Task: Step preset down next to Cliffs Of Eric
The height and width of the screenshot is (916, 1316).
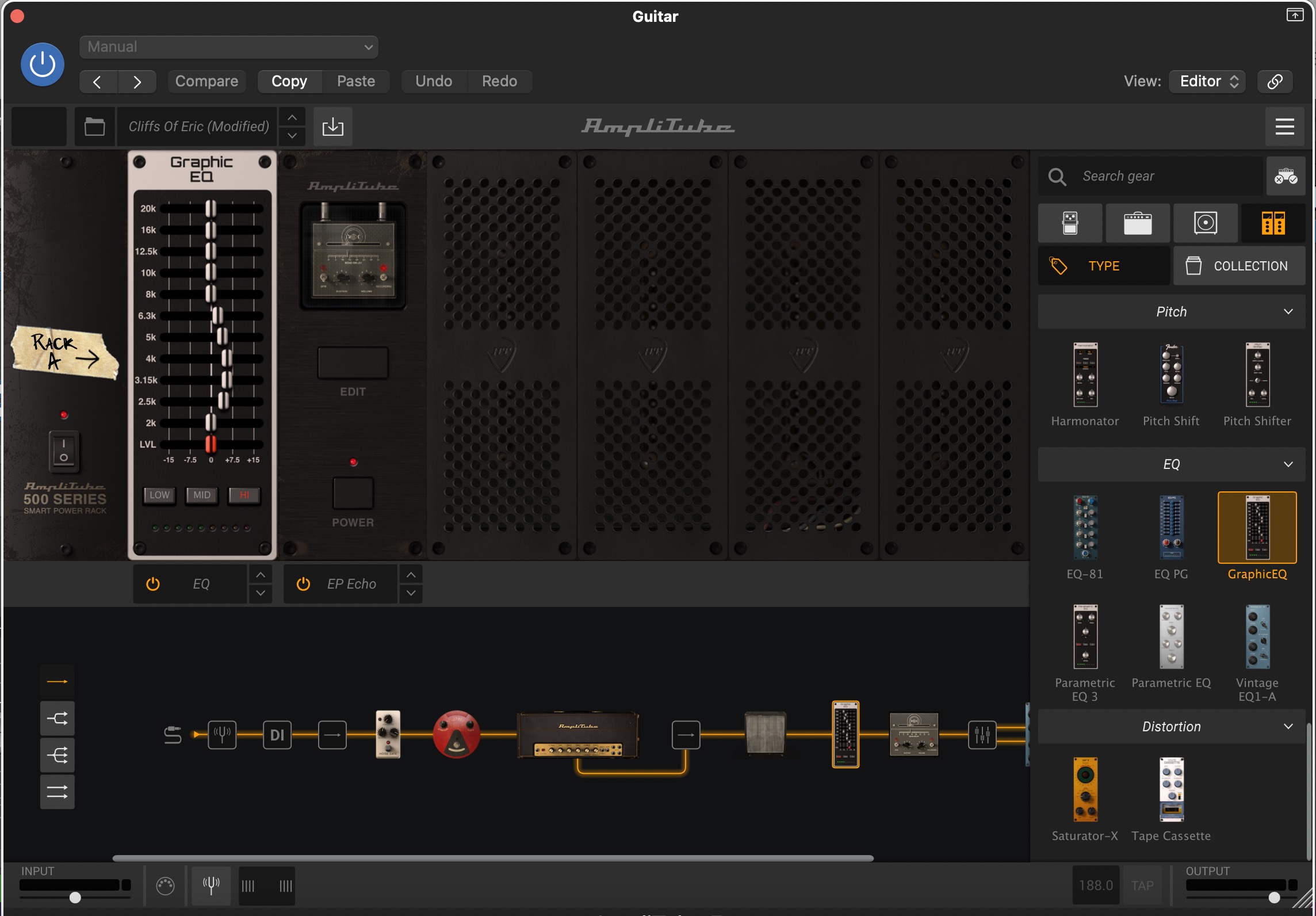Action: coord(292,136)
